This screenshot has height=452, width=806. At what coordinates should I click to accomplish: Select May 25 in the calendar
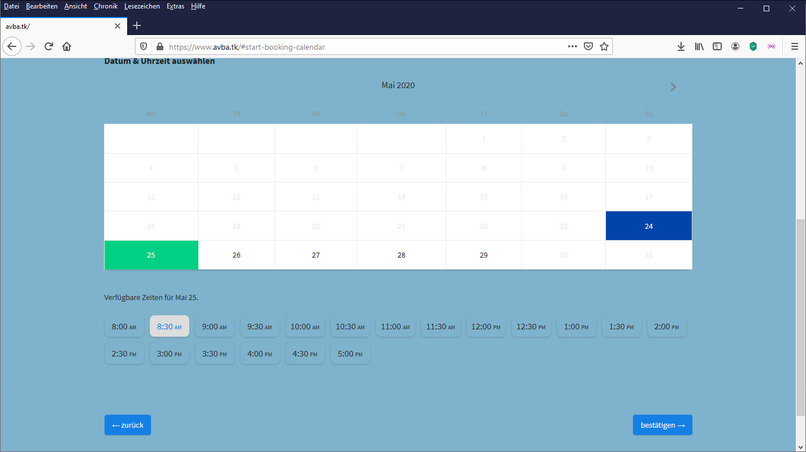pyautogui.click(x=151, y=255)
